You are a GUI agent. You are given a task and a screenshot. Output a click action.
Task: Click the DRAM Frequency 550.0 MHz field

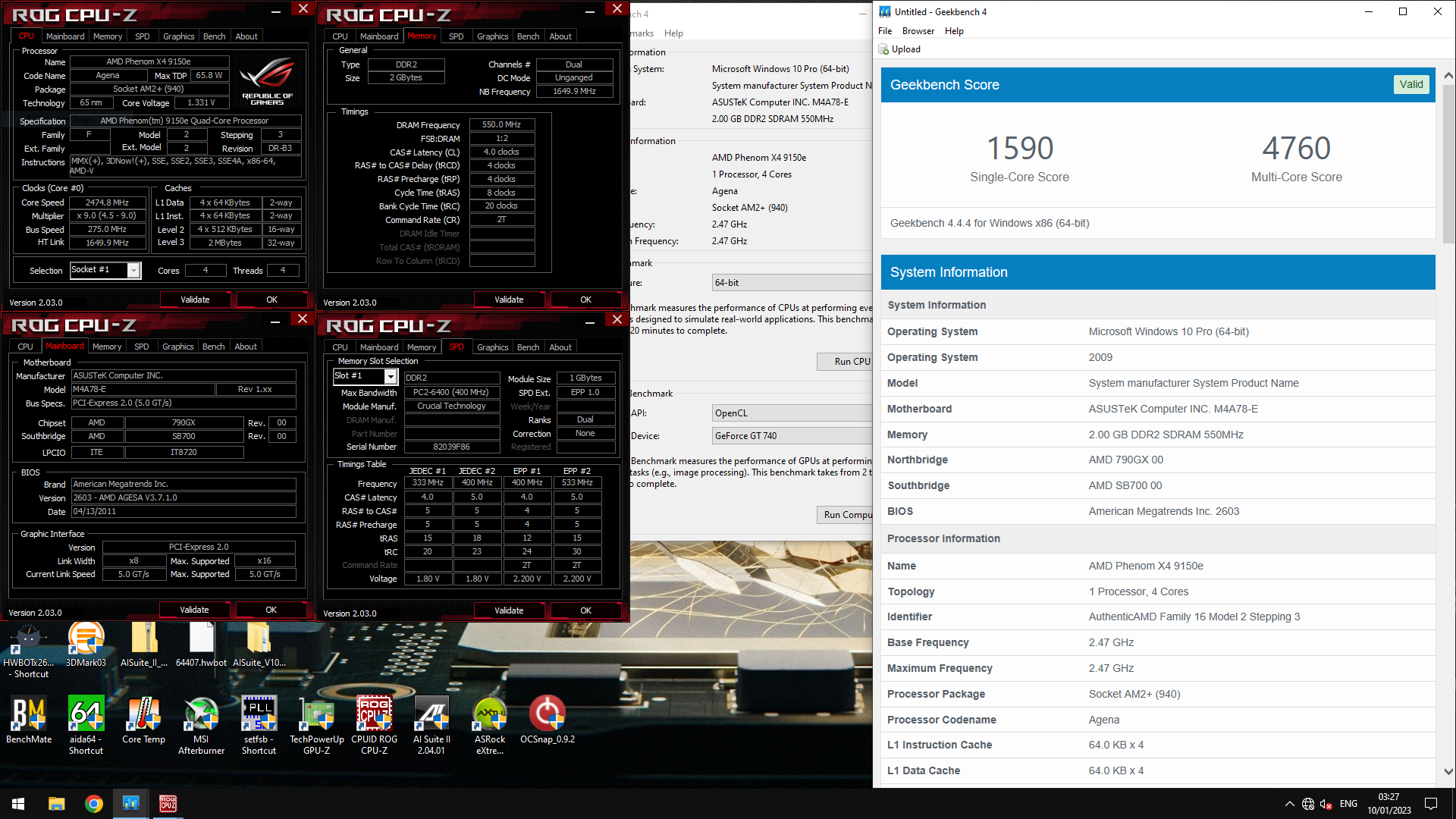click(502, 125)
